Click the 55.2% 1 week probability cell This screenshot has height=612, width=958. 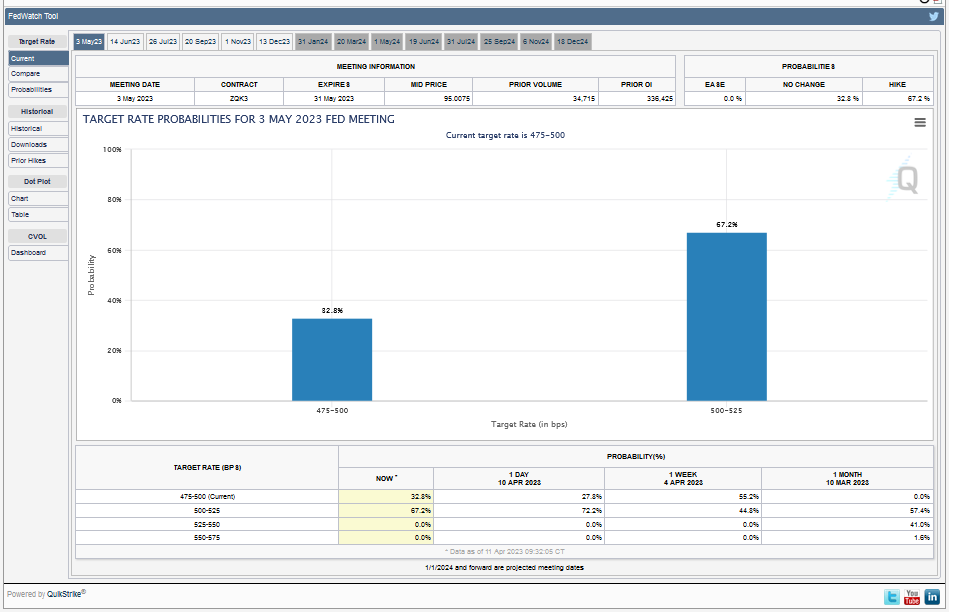(x=683, y=497)
